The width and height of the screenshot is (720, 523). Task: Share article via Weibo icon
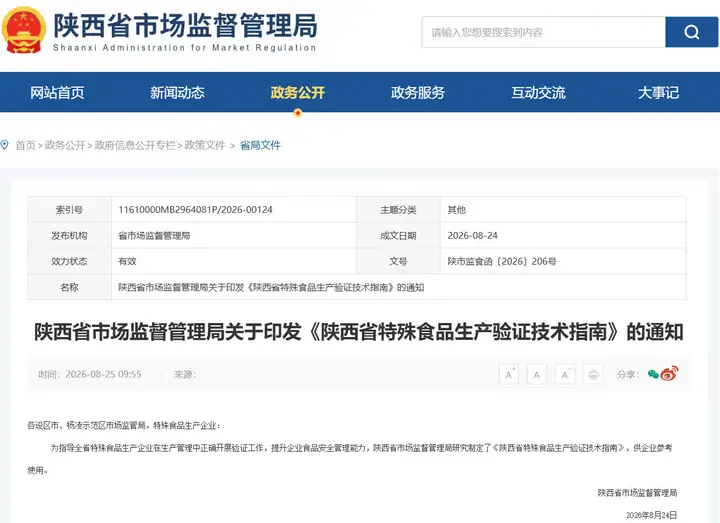point(669,373)
